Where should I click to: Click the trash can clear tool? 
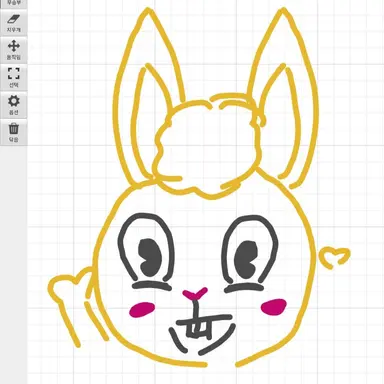tap(14, 133)
